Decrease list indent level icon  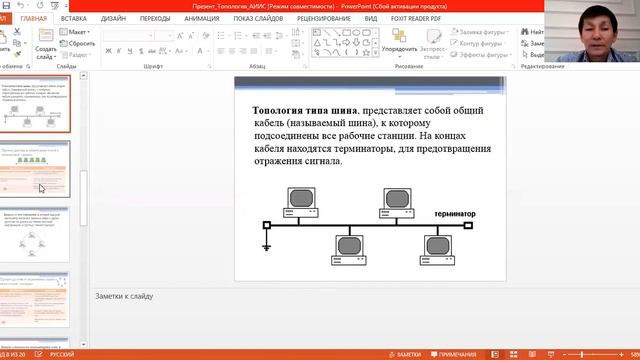pos(256,36)
